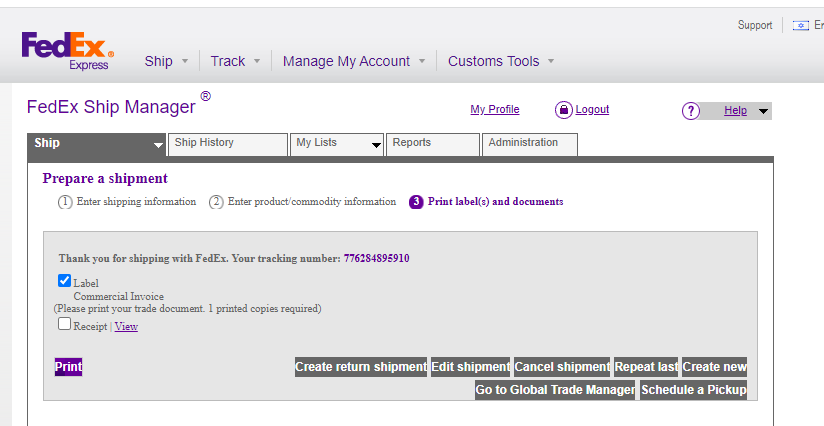Click Enter product/commodity information step text
The image size is (824, 426).
coord(312,202)
